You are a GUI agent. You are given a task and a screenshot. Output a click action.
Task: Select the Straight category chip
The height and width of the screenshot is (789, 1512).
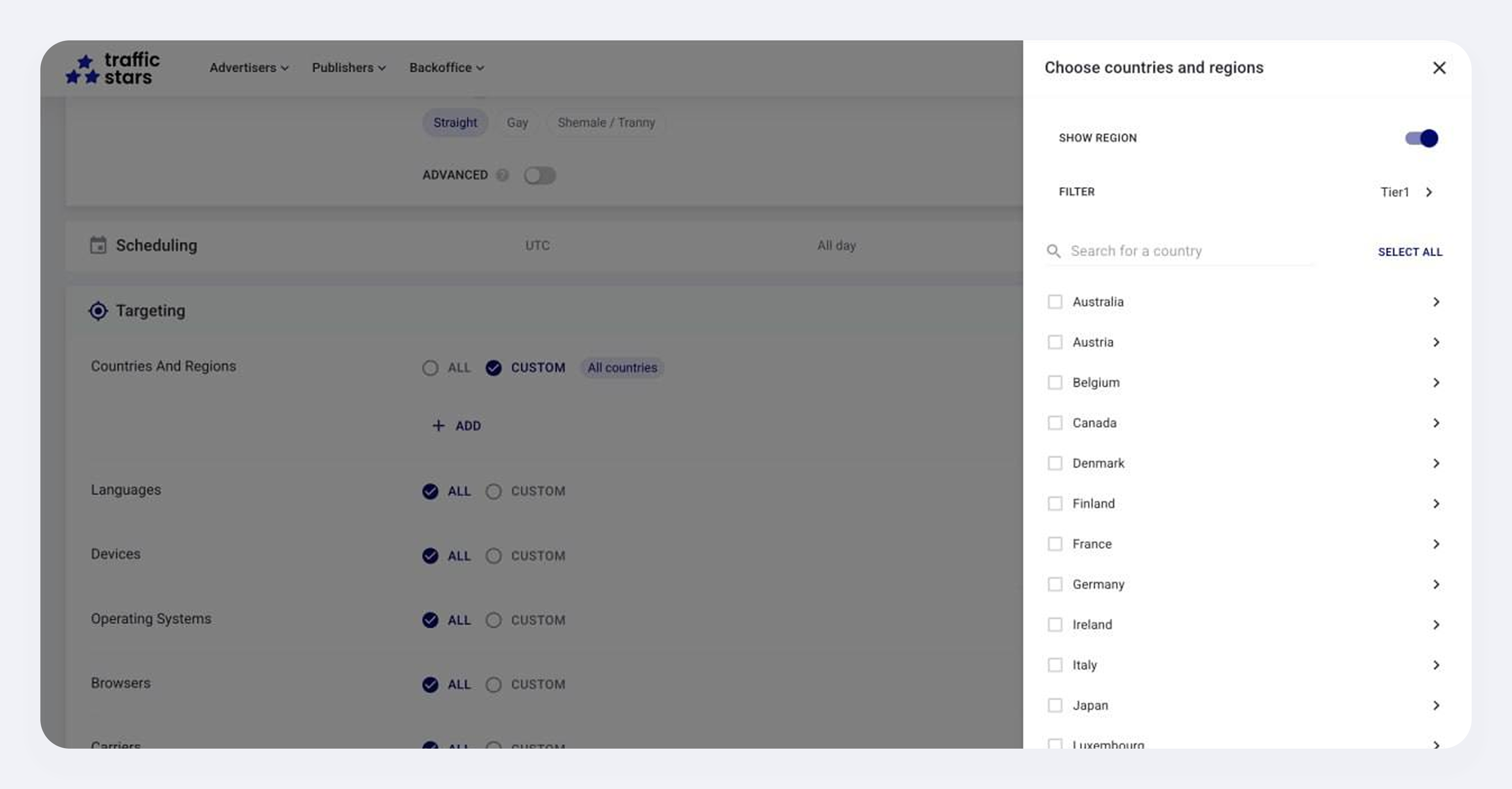tap(455, 122)
